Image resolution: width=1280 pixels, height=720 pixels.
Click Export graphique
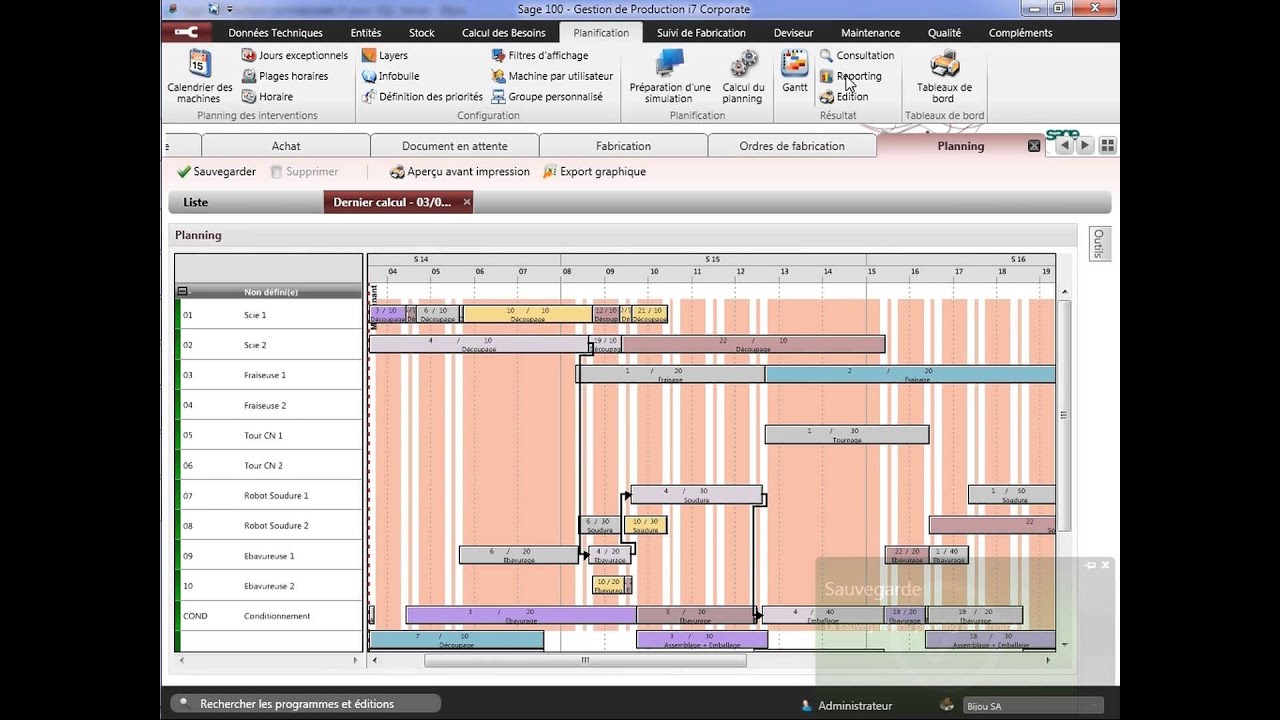coord(594,172)
